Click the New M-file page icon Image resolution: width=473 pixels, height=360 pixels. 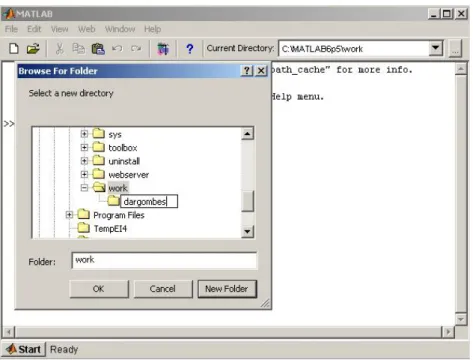14,49
